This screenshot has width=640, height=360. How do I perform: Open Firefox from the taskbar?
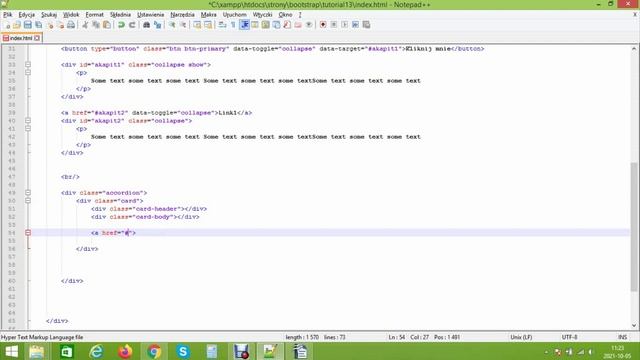[125, 351]
